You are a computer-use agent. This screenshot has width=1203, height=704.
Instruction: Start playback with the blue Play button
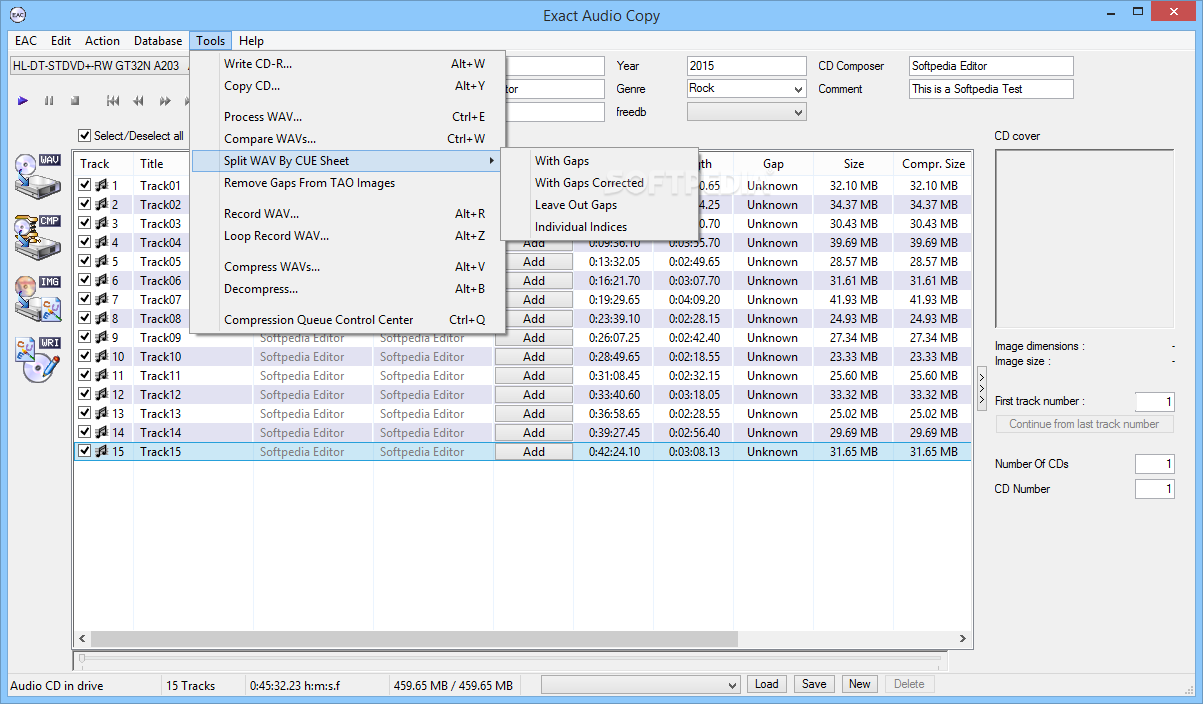tap(22, 101)
